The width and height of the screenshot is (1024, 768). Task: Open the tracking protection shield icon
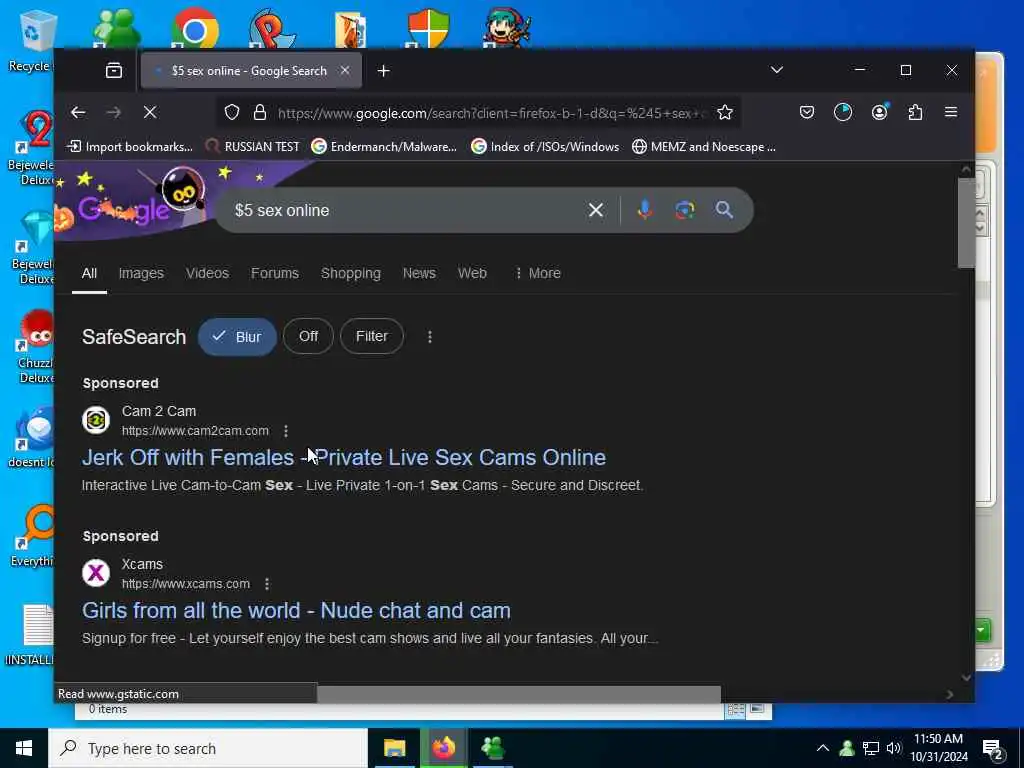tap(232, 112)
